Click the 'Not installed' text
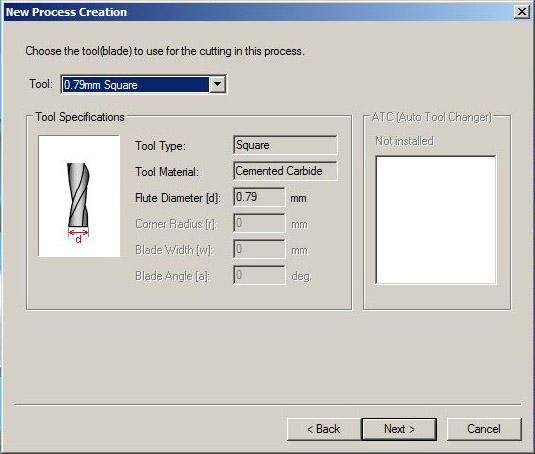The image size is (535, 454). pos(404,141)
